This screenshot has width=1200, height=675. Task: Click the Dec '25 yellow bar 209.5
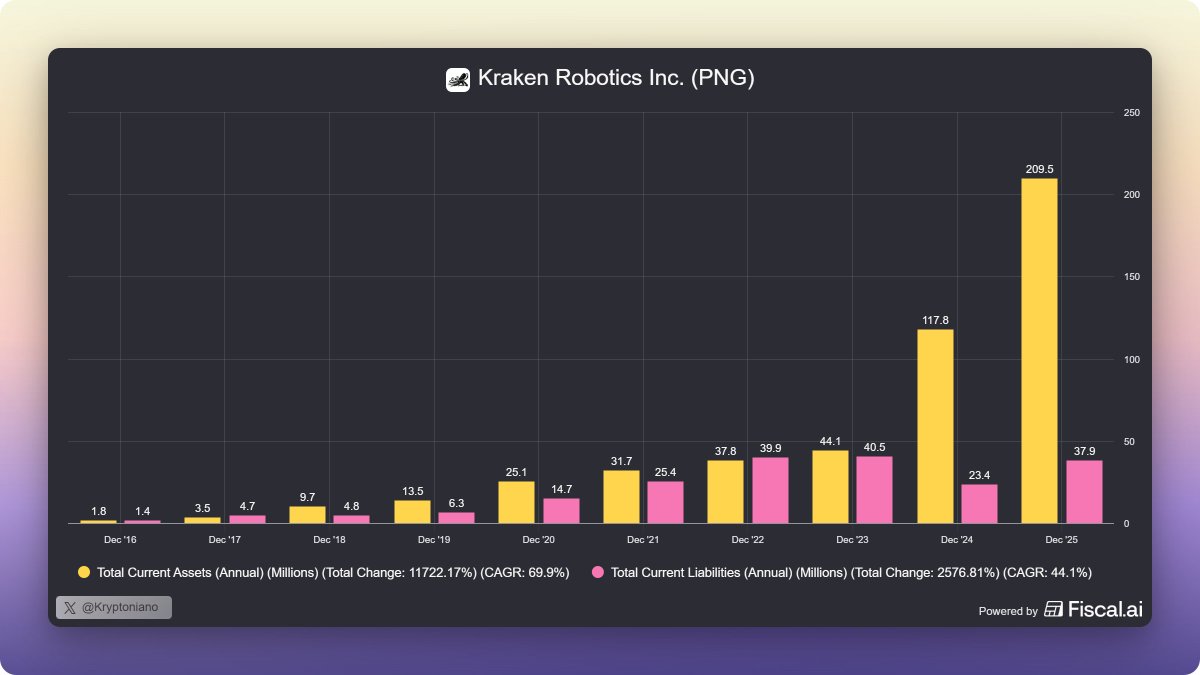[1039, 351]
